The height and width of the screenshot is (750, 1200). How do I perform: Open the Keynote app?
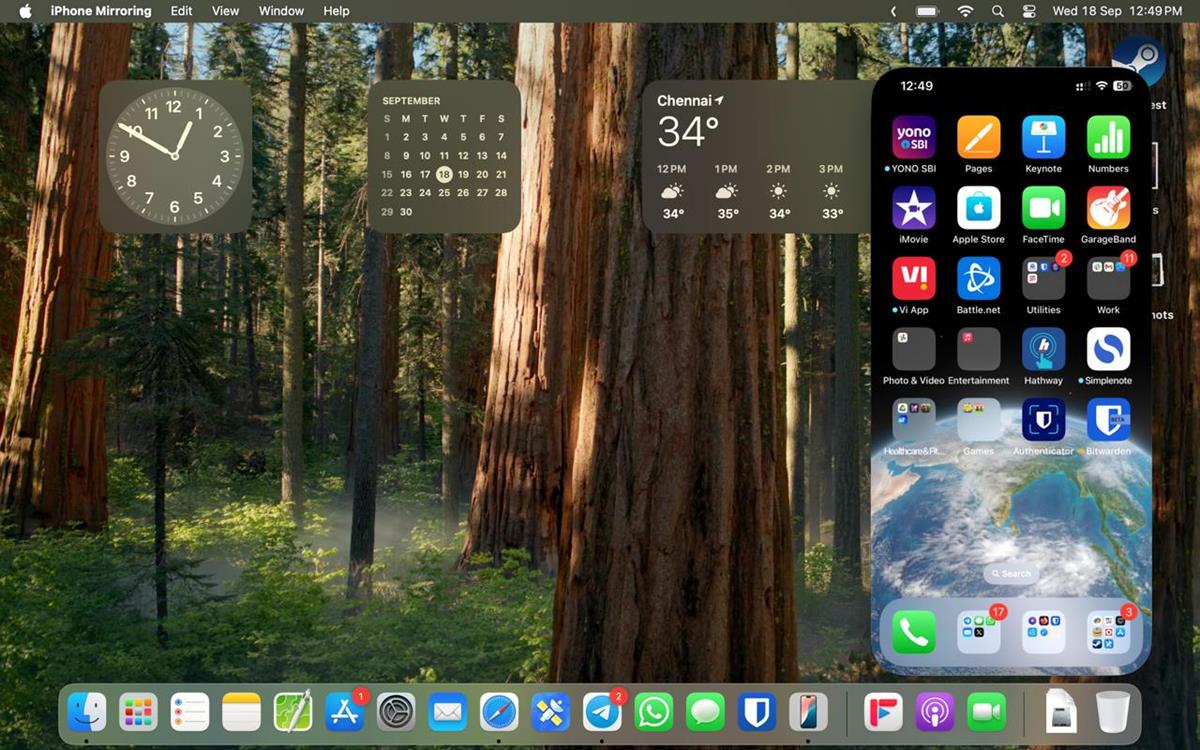1043,138
